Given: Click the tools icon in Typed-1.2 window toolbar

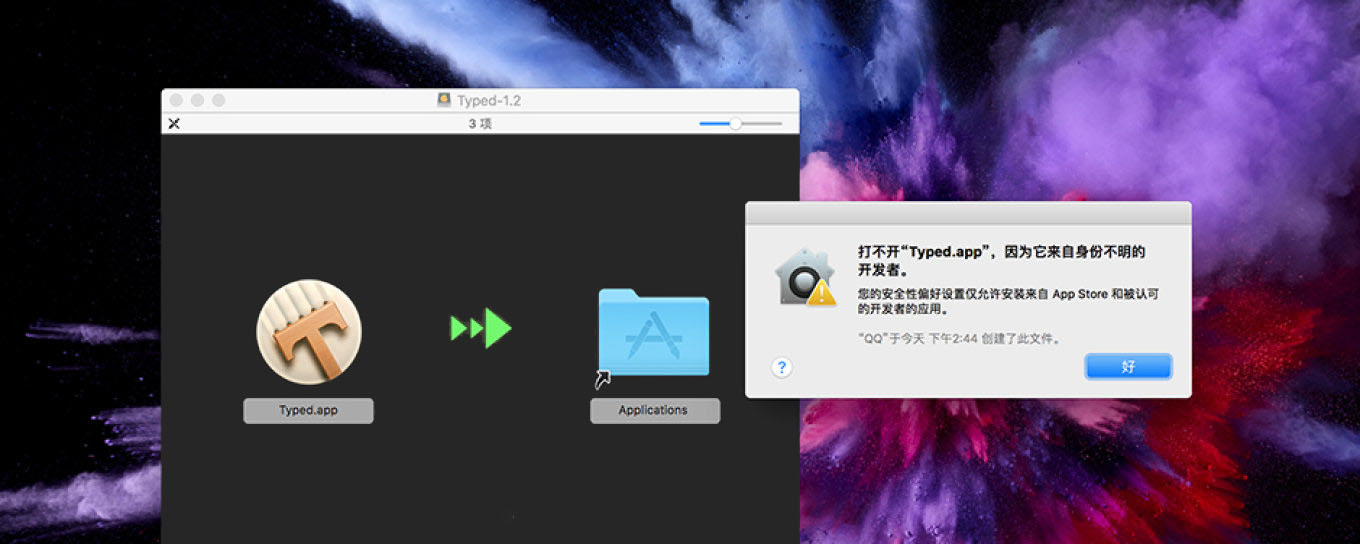Looking at the screenshot, I should [174, 124].
